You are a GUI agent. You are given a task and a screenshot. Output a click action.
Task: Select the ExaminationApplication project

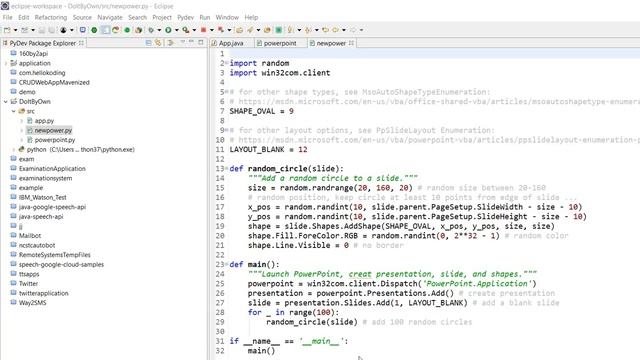click(x=52, y=169)
